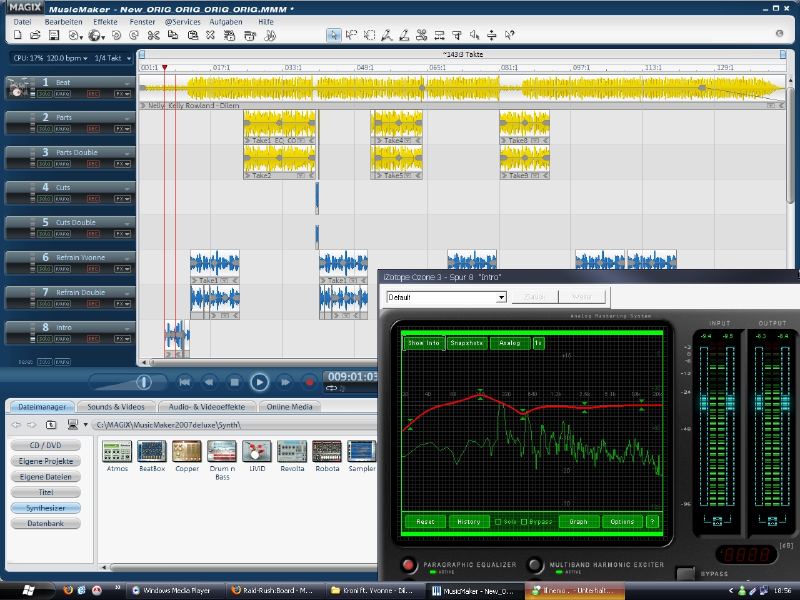Arm REC on track 3 Parts Double

point(93,164)
